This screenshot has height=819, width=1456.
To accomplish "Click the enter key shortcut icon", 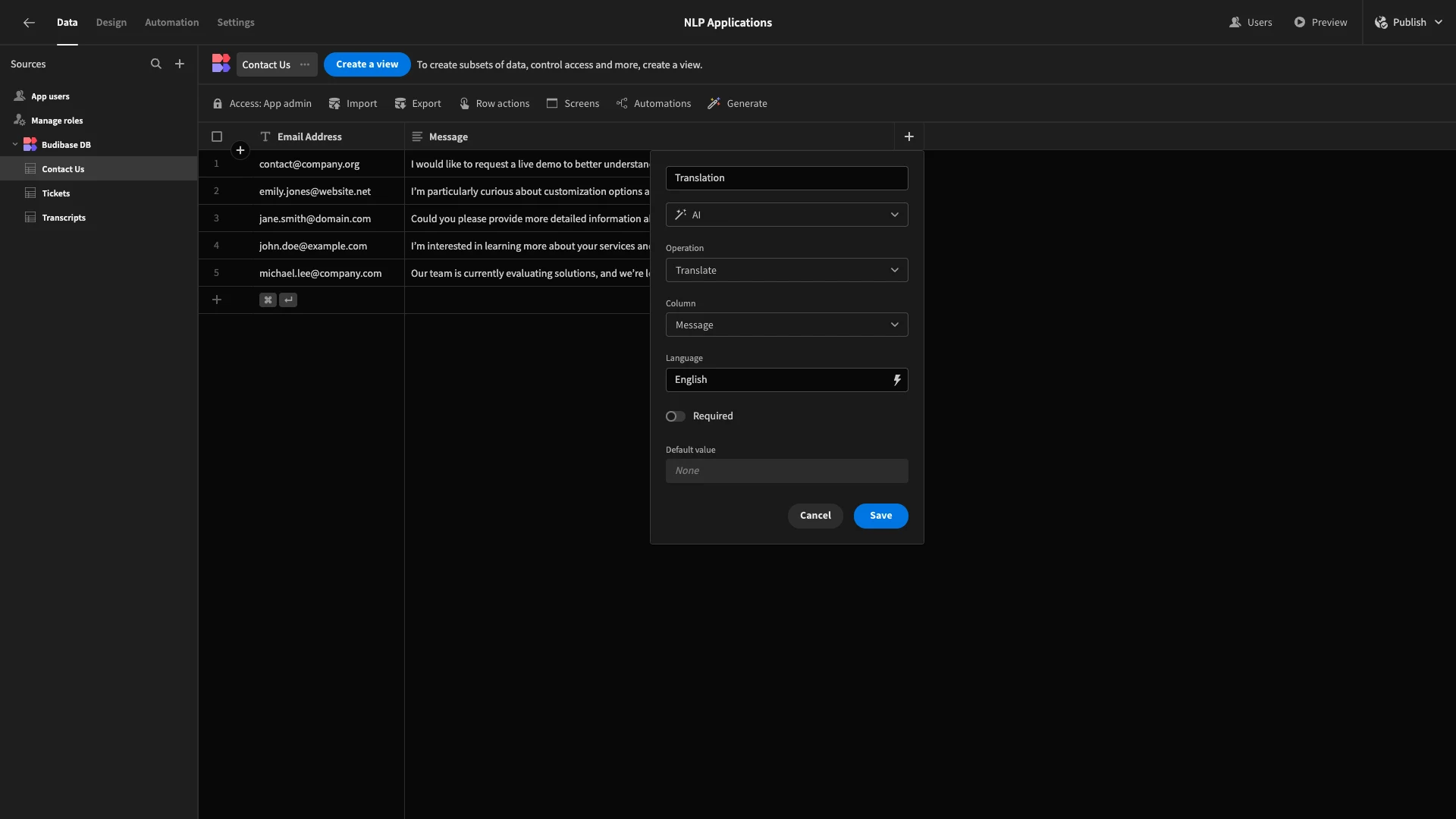I will coord(288,300).
